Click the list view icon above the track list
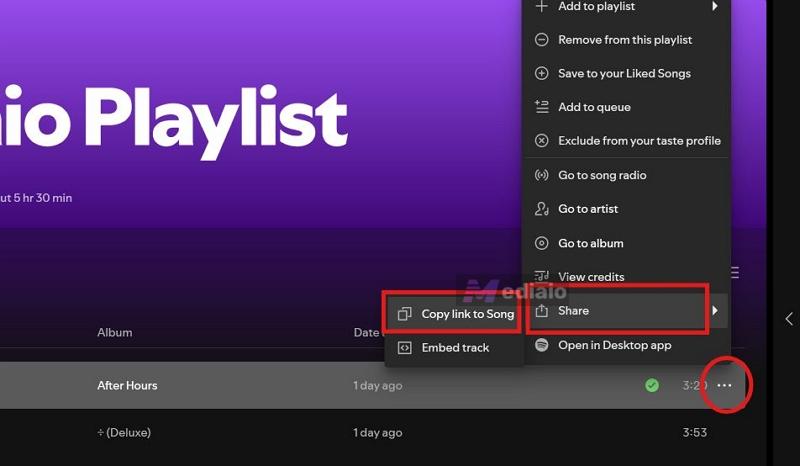Image resolution: width=800 pixels, height=466 pixels. [x=735, y=273]
